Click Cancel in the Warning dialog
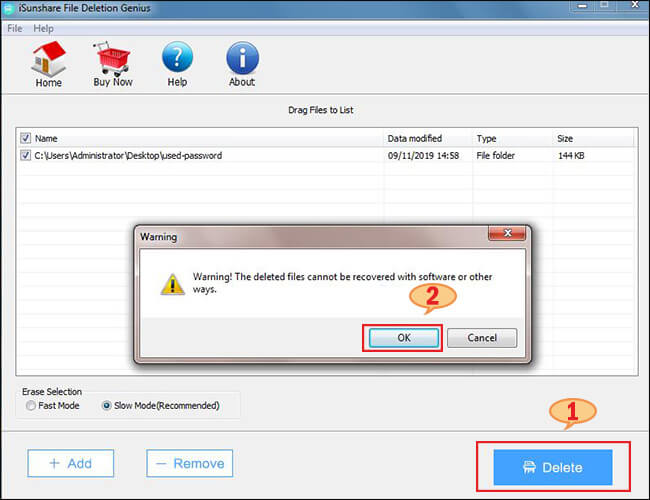 click(482, 338)
